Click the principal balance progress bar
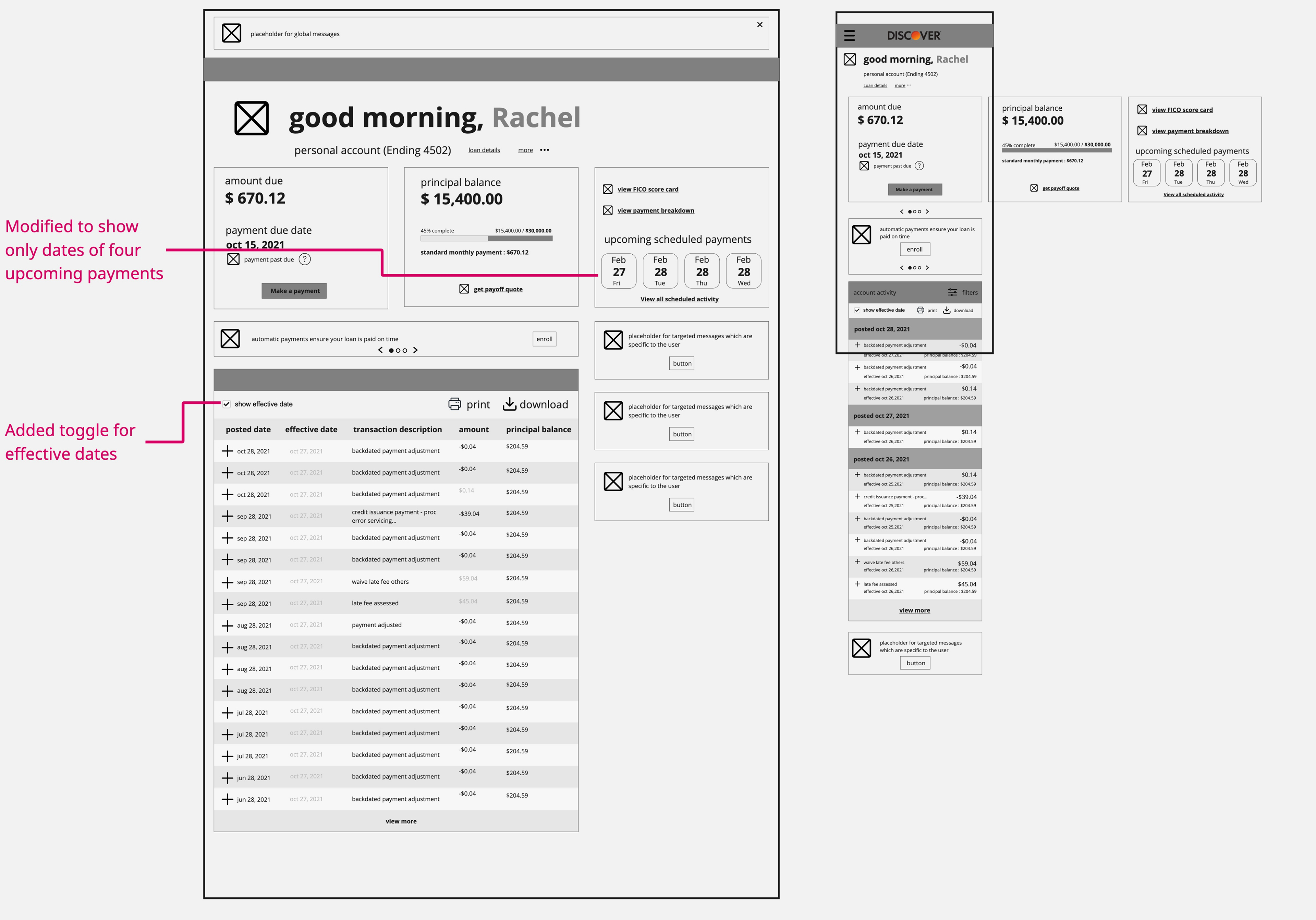Screen dimensions: 1316x920 point(486,239)
